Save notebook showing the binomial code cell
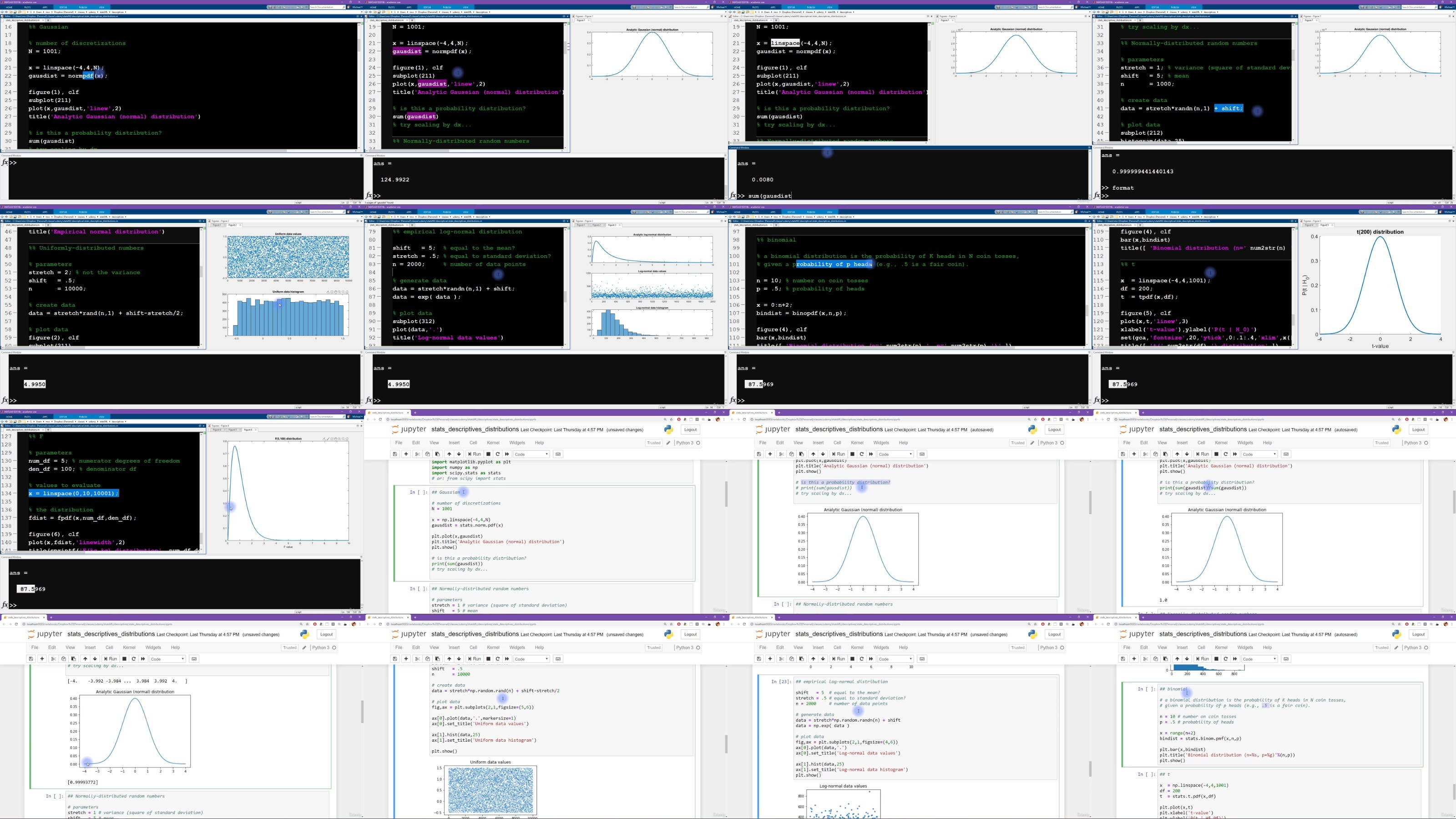 click(1123, 658)
